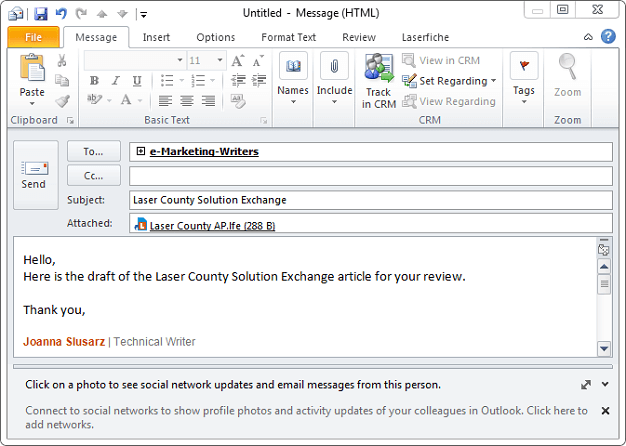626x446 pixels.
Task: Open the font size dropdown
Action: coord(220,60)
